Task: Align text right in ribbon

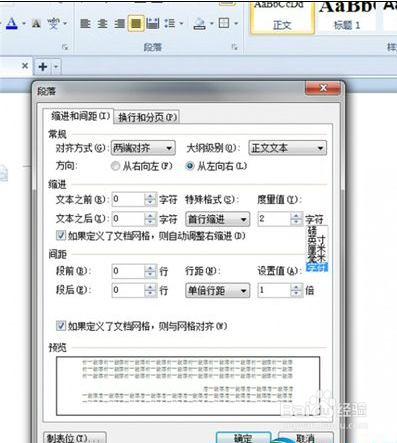Action: [x=119, y=23]
